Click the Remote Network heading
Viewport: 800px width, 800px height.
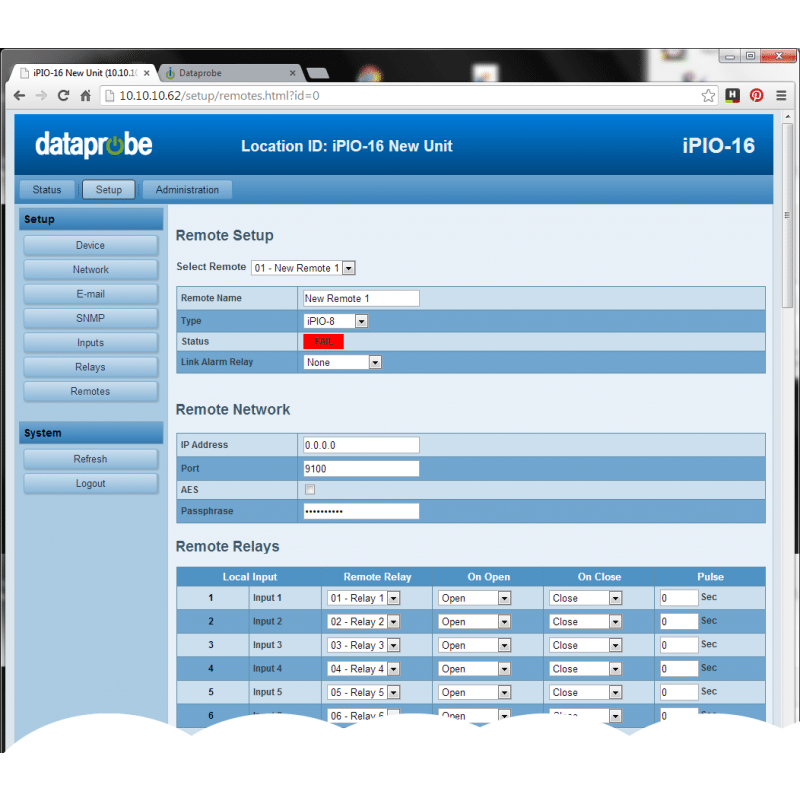(233, 409)
